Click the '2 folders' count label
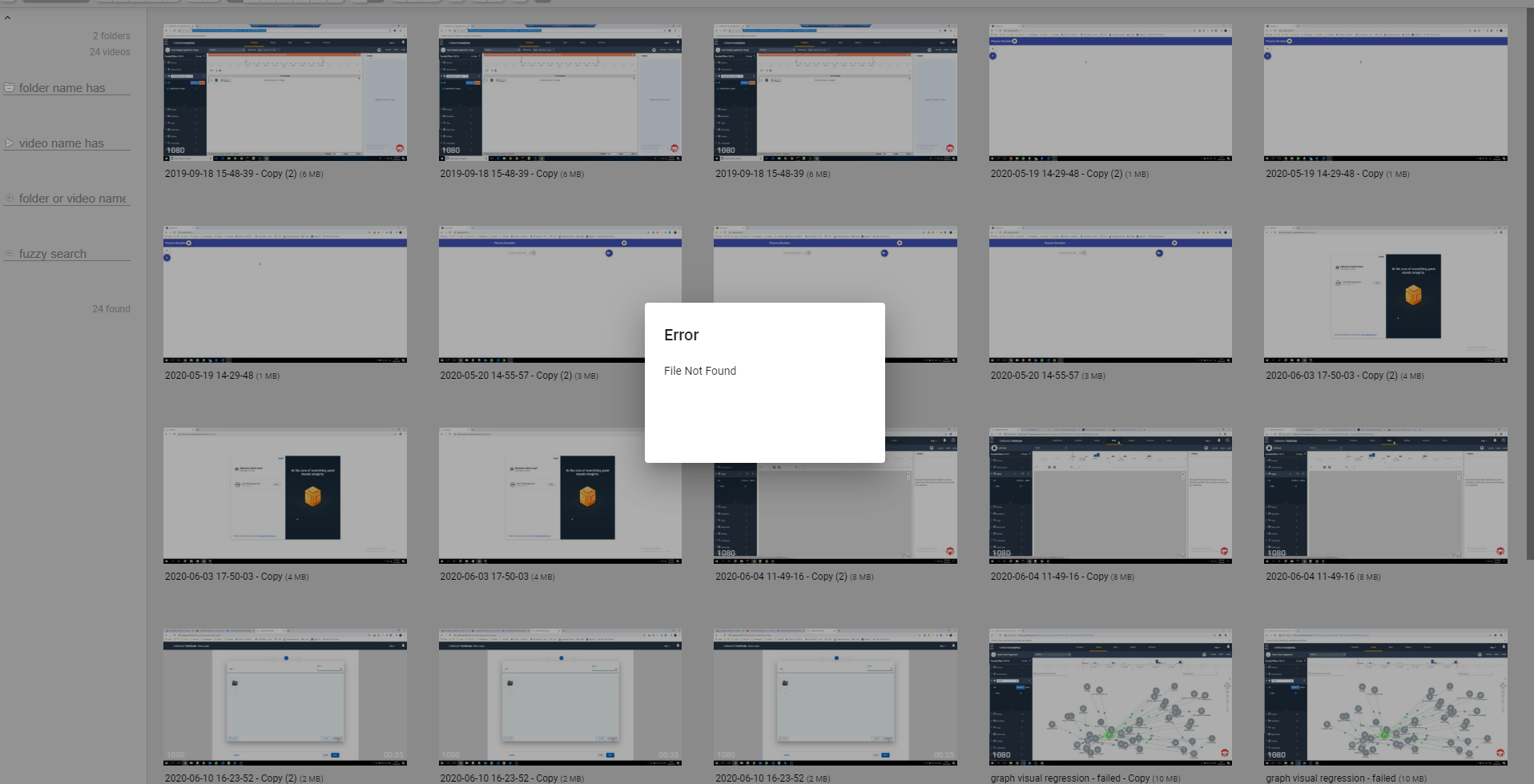The height and width of the screenshot is (784, 1534). (x=111, y=36)
